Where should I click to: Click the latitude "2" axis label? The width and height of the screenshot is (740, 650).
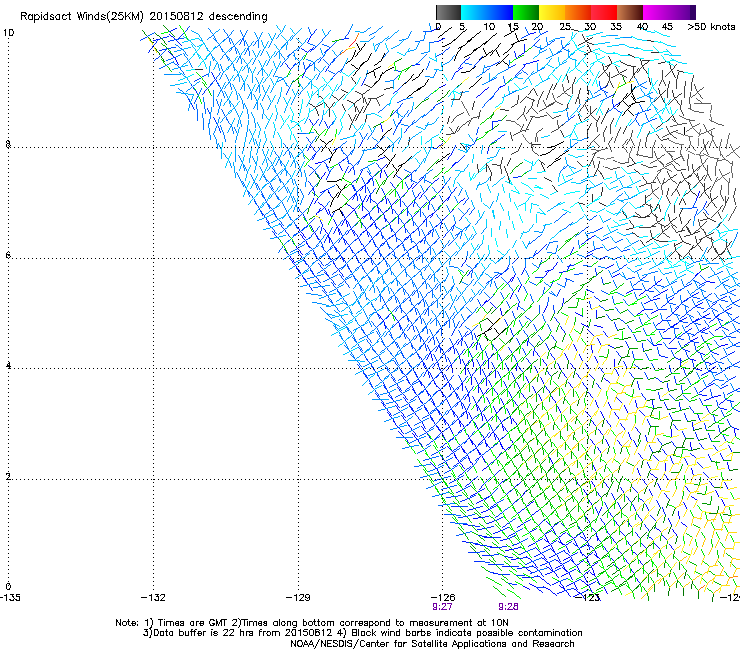coord(8,477)
